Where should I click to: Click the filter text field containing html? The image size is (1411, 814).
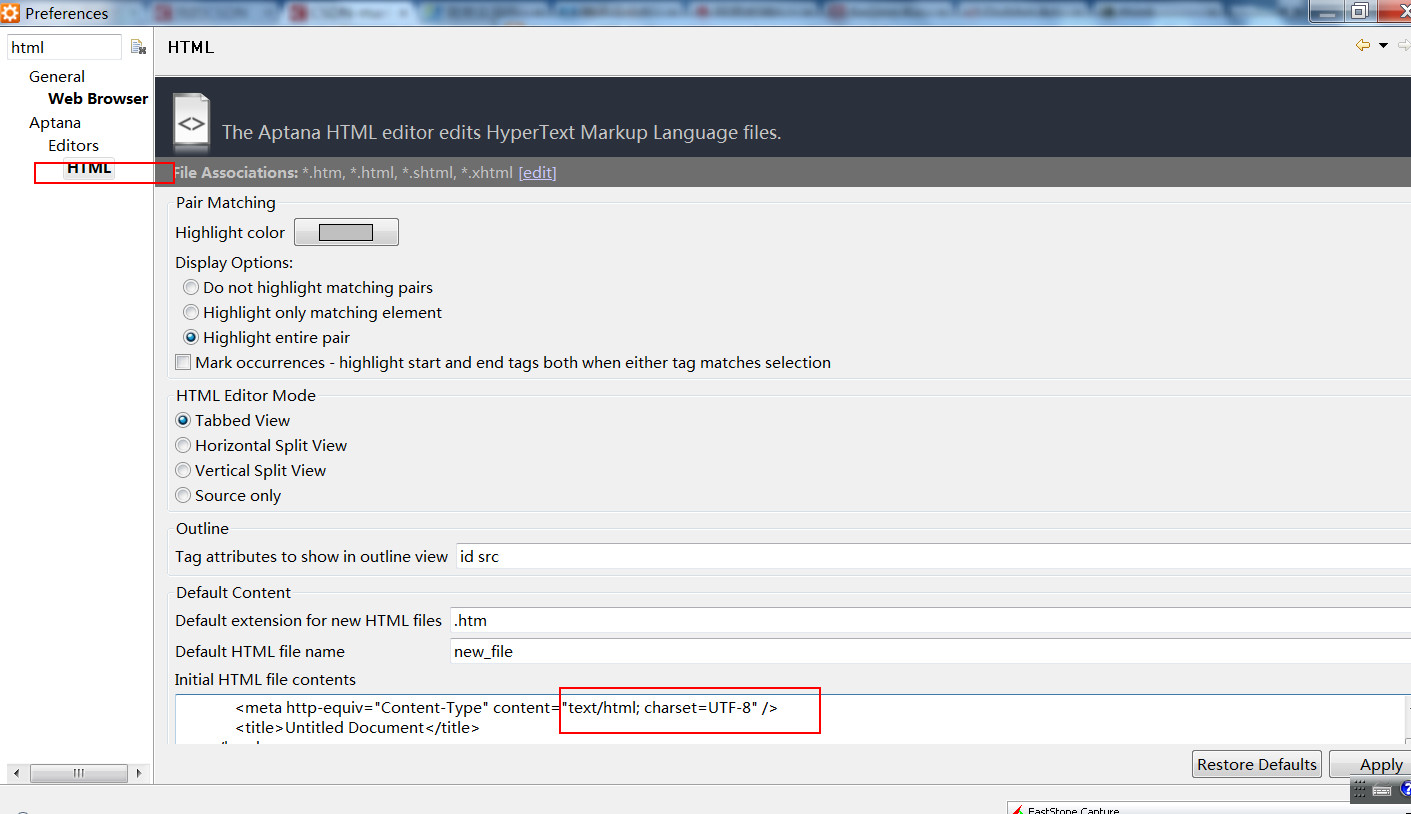[x=64, y=47]
